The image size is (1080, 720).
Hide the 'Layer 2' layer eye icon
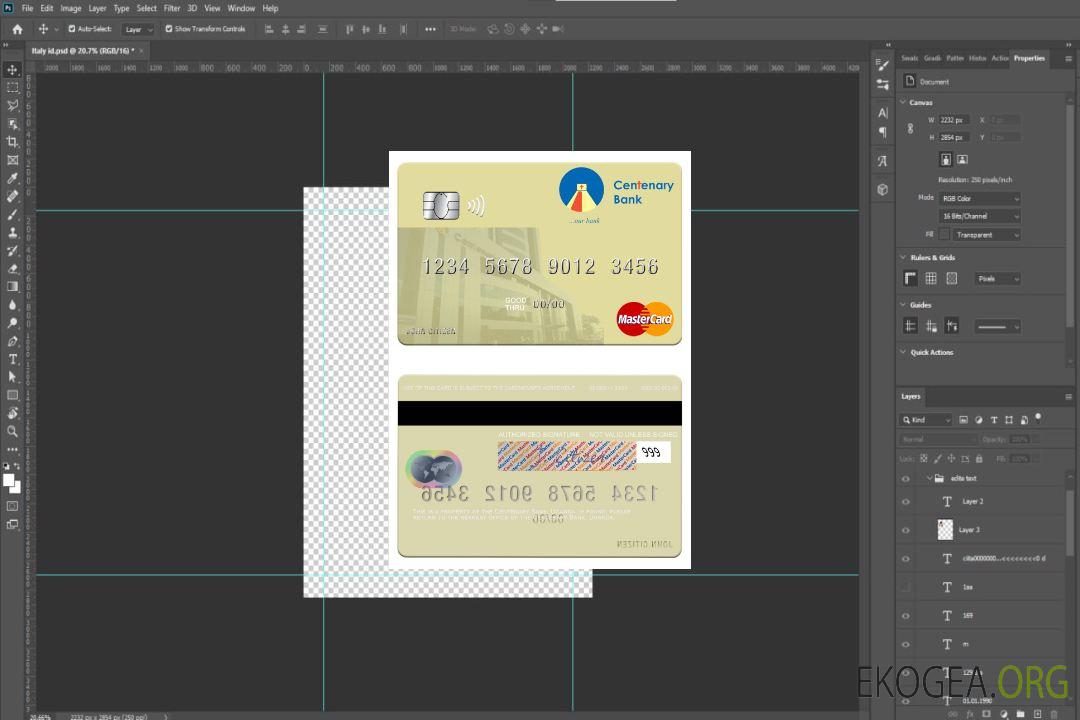point(906,502)
